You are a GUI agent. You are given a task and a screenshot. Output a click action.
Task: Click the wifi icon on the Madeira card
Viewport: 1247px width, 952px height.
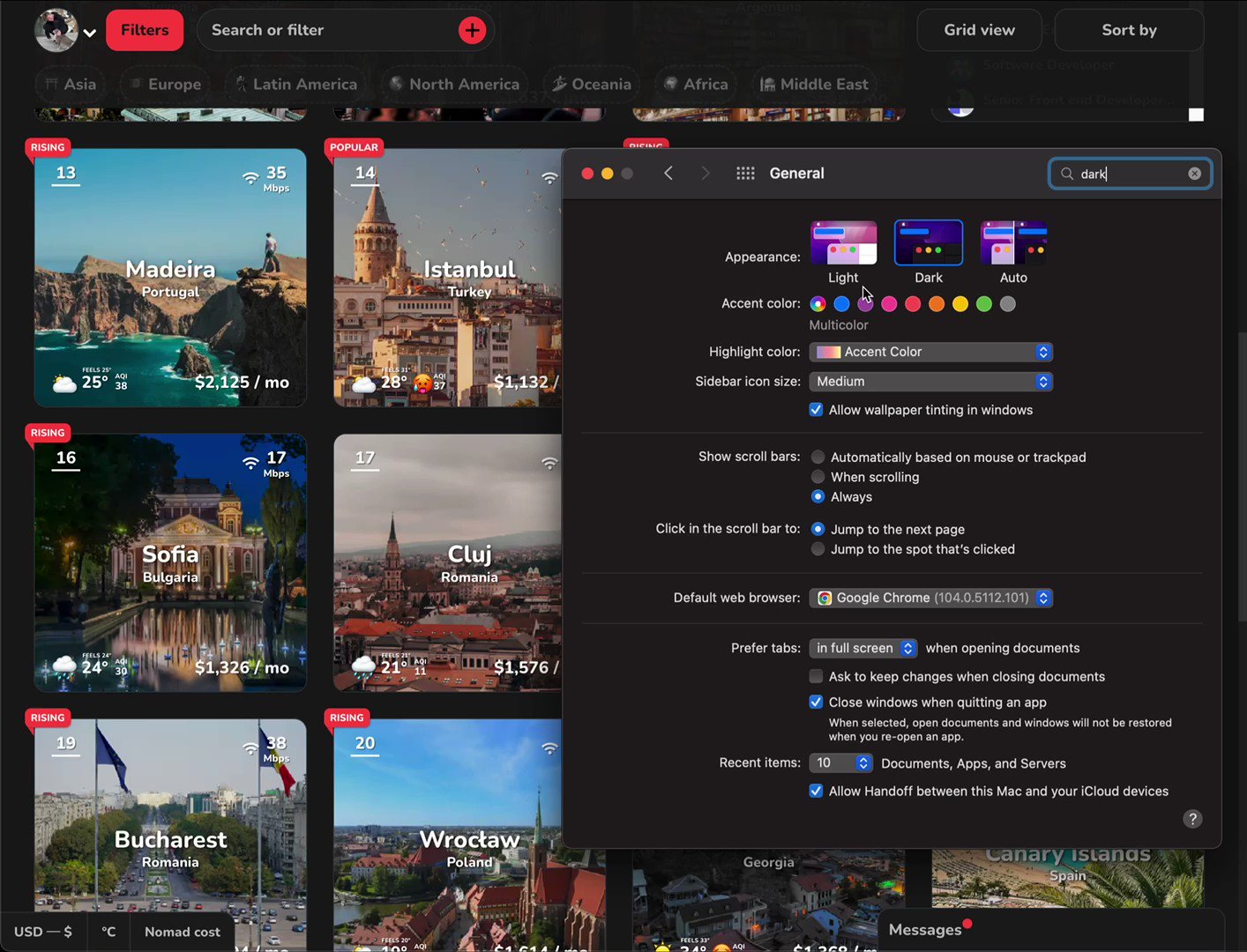click(x=250, y=177)
